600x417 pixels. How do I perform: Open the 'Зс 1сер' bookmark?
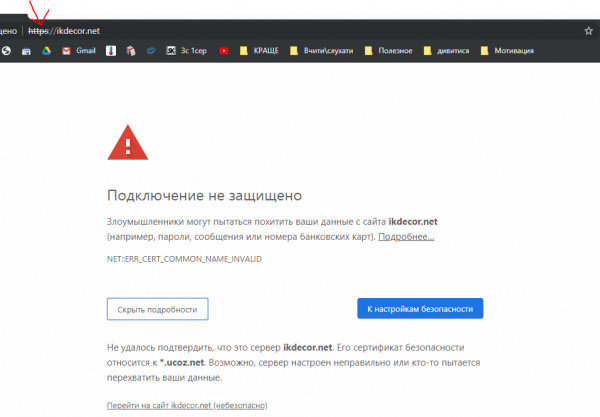tap(186, 51)
